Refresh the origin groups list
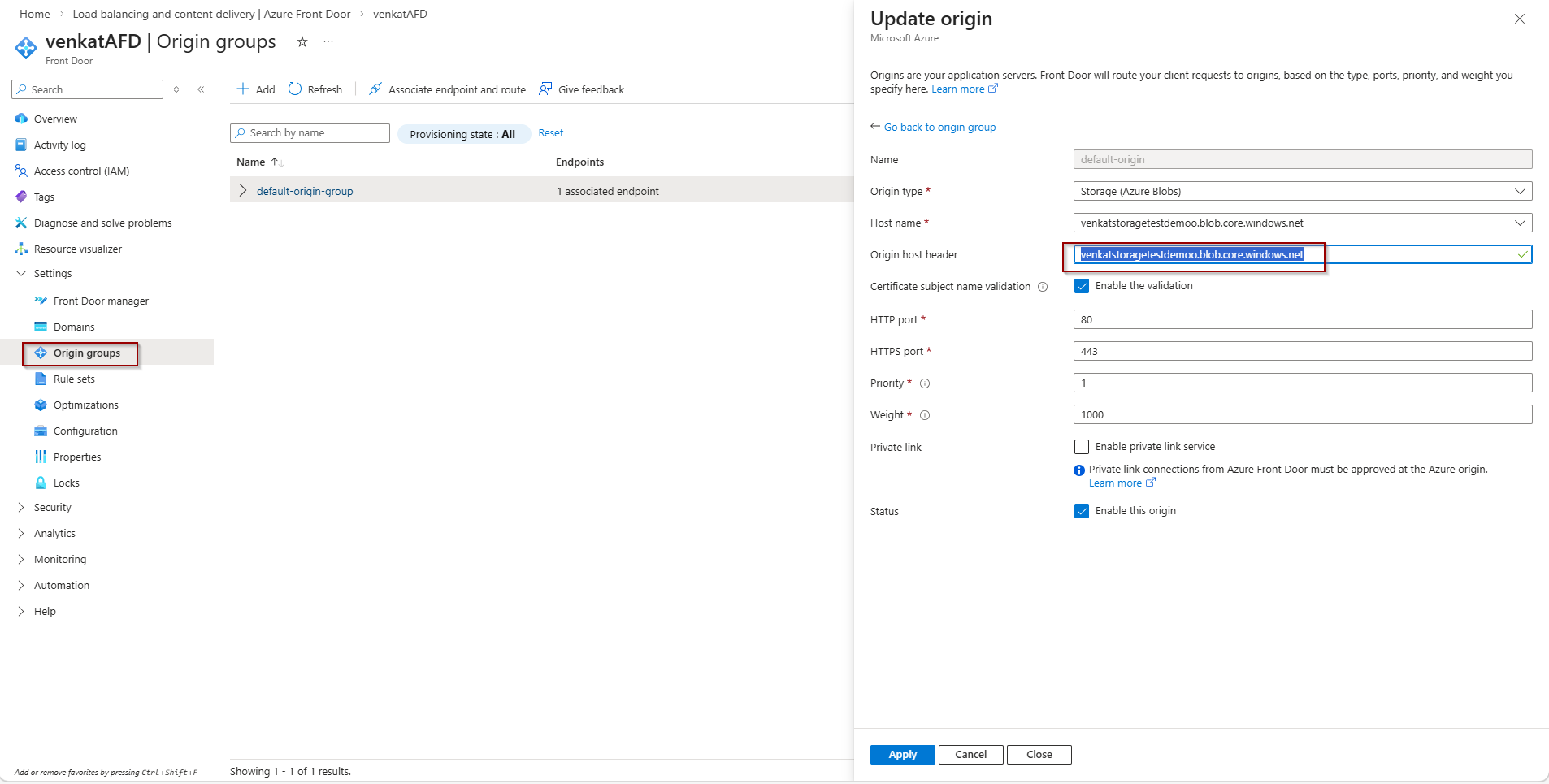 tap(315, 89)
